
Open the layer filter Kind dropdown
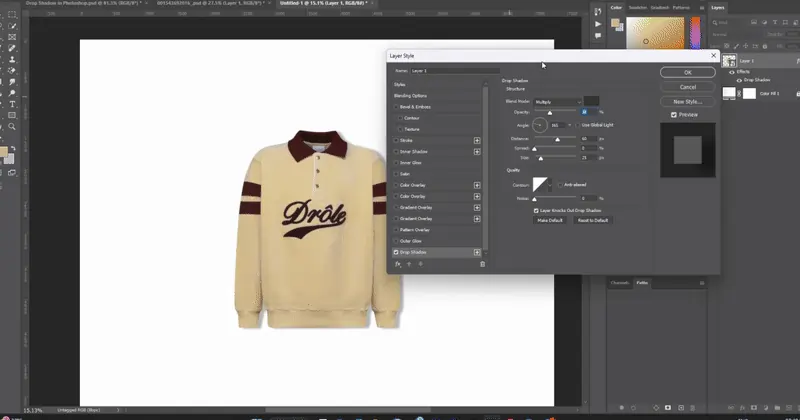pyautogui.click(x=730, y=22)
